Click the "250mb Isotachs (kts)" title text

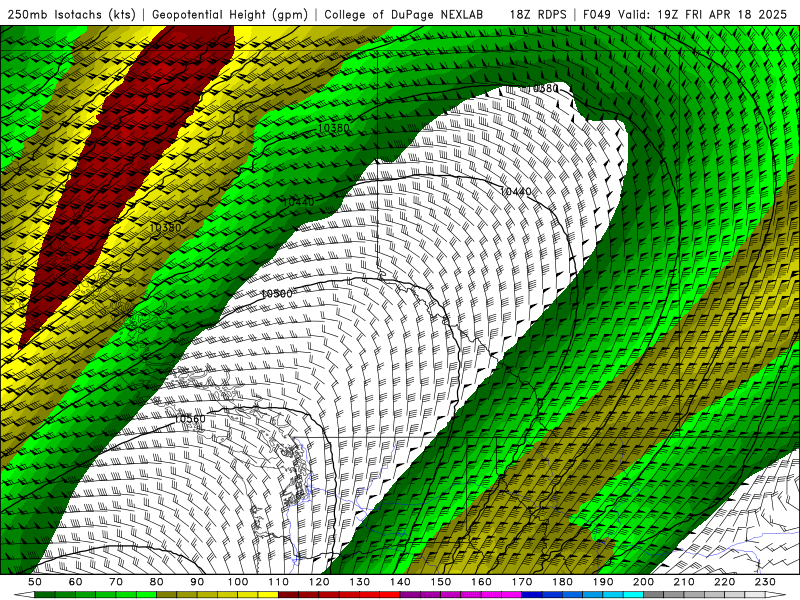pos(71,15)
